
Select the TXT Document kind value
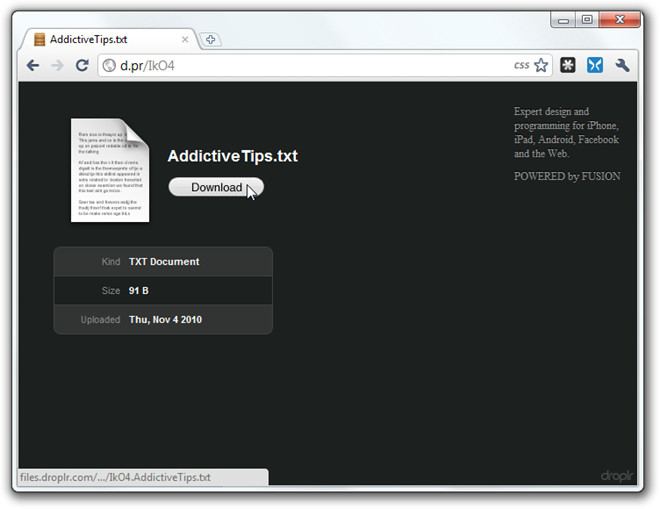coord(164,261)
